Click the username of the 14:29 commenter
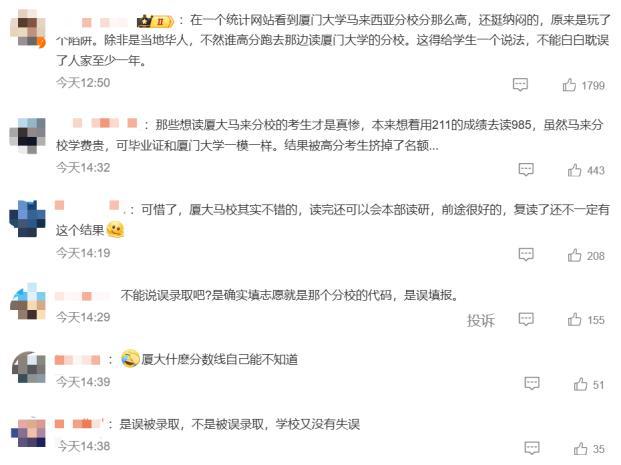The height and width of the screenshot is (465, 621). (83, 296)
